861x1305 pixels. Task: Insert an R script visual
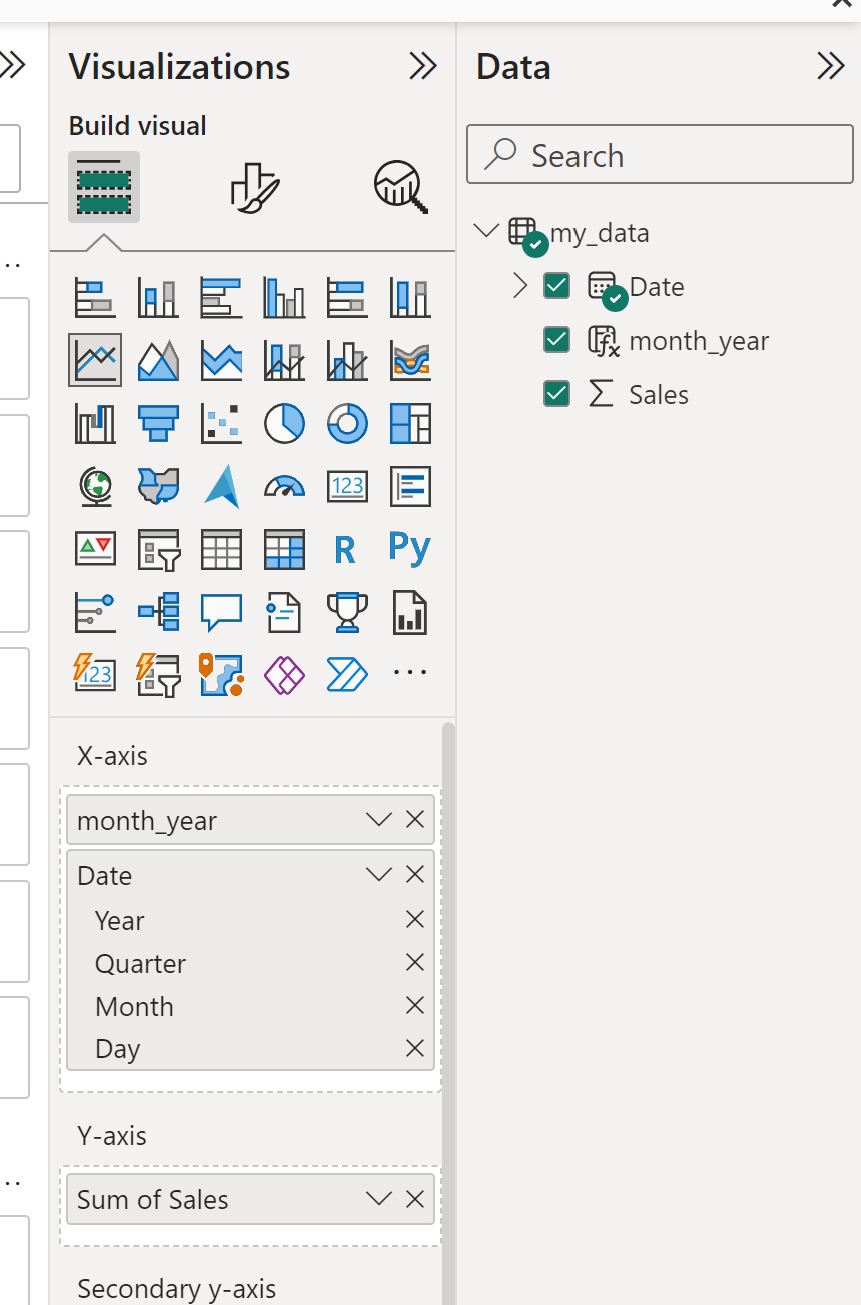345,549
